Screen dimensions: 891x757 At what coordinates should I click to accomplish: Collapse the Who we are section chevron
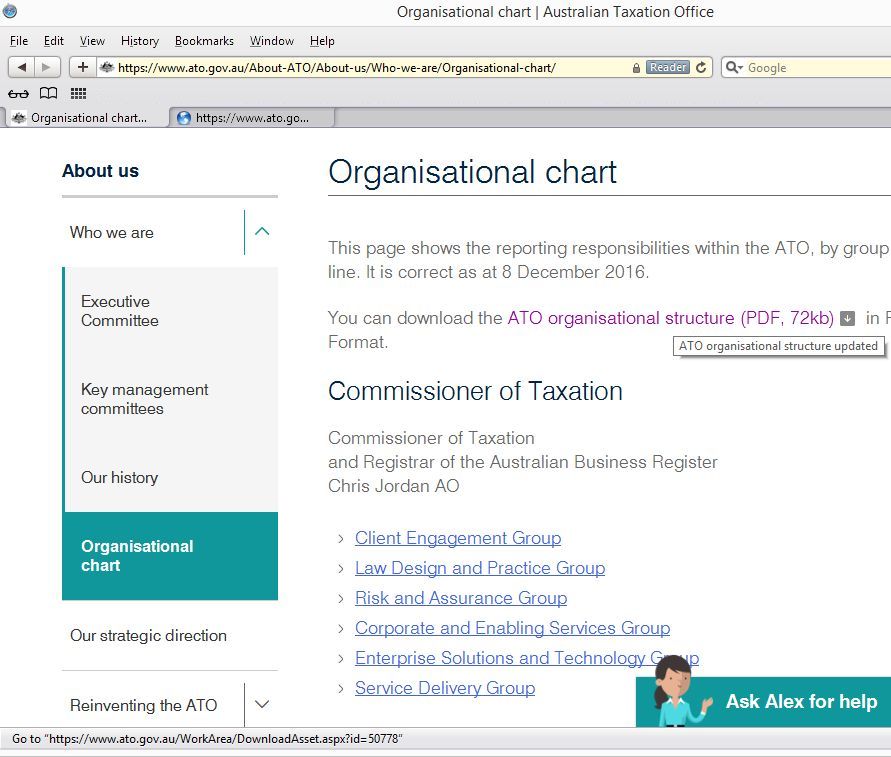[261, 231]
